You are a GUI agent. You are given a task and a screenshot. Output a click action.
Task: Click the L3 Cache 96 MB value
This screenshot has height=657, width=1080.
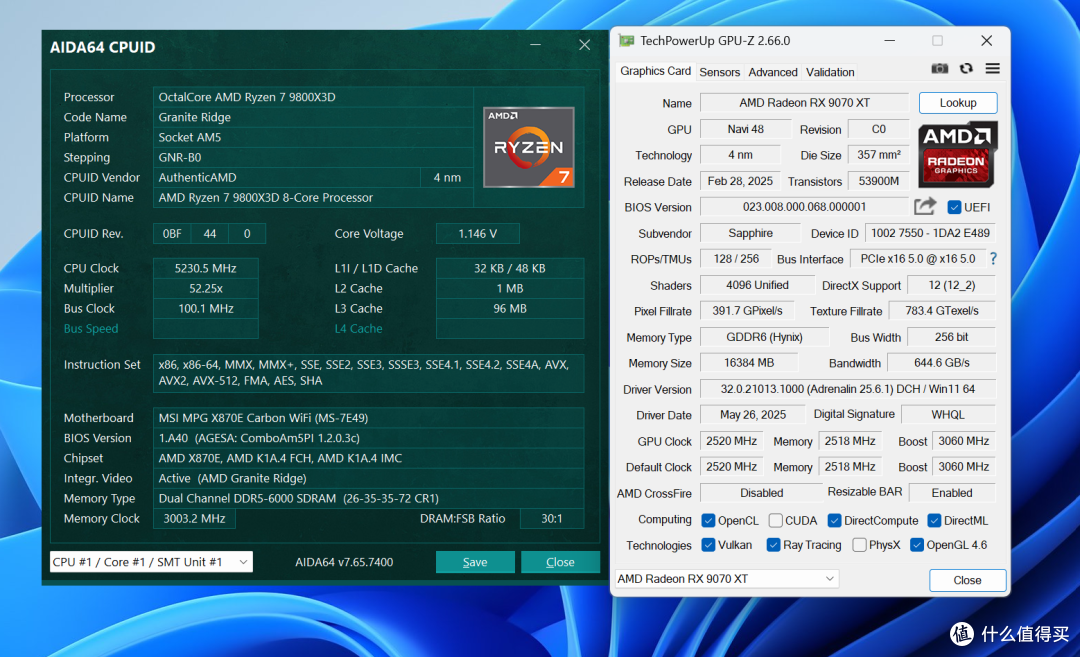pyautogui.click(x=510, y=309)
